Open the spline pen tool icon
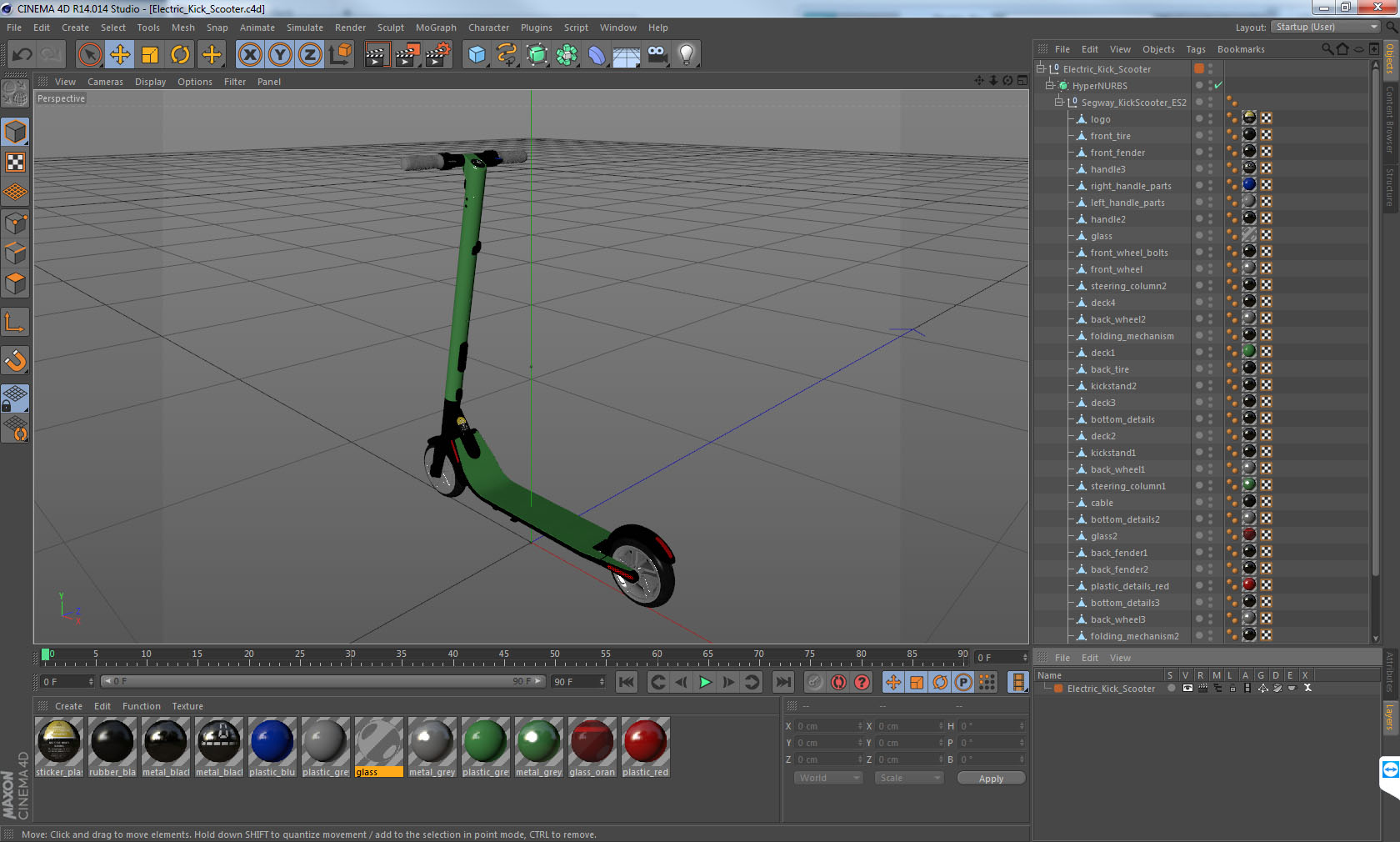The height and width of the screenshot is (842, 1400). 507,55
